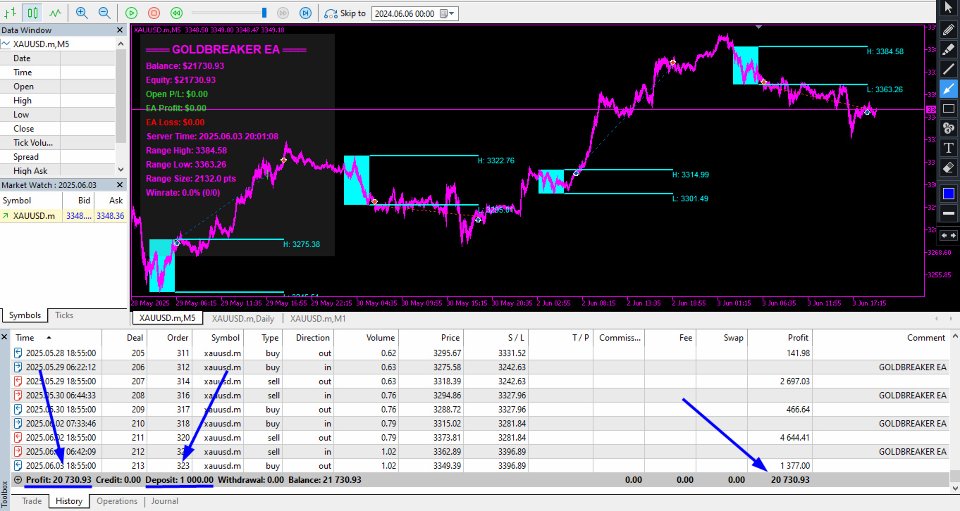Switch chart to bar chart mode
This screenshot has height=511, width=960.
pyautogui.click(x=10, y=12)
